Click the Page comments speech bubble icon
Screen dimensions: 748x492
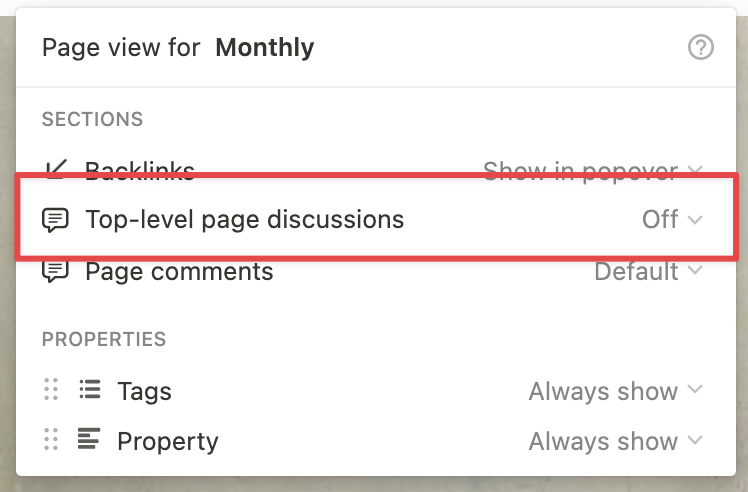coord(56,271)
